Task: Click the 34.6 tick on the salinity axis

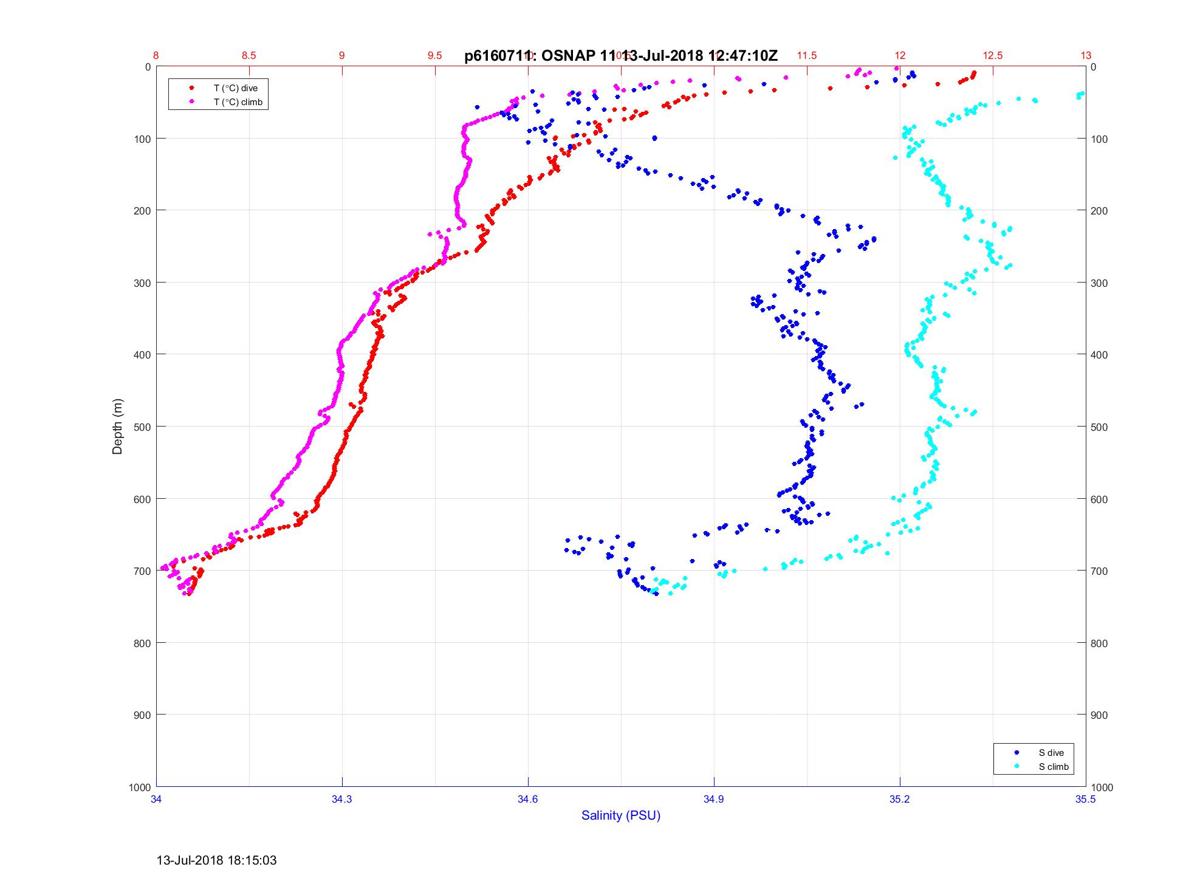Action: coord(528,799)
